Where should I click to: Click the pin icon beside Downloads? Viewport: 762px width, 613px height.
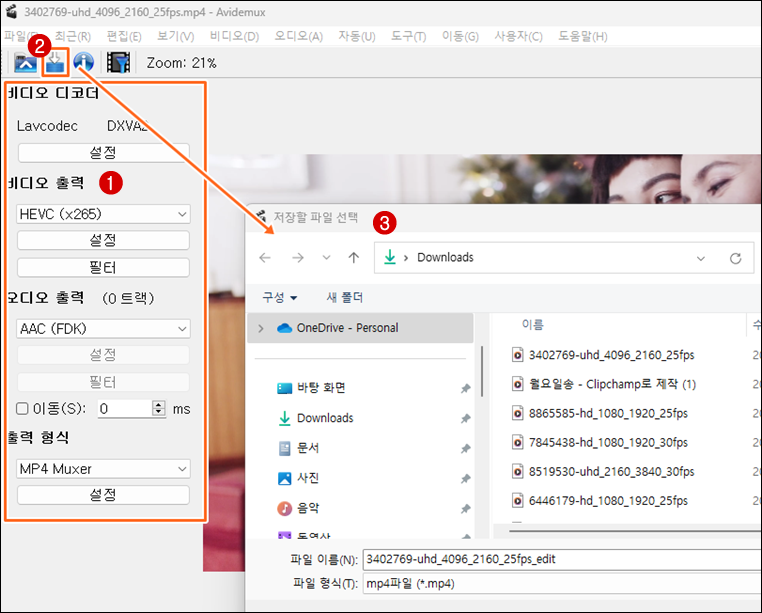tap(466, 419)
